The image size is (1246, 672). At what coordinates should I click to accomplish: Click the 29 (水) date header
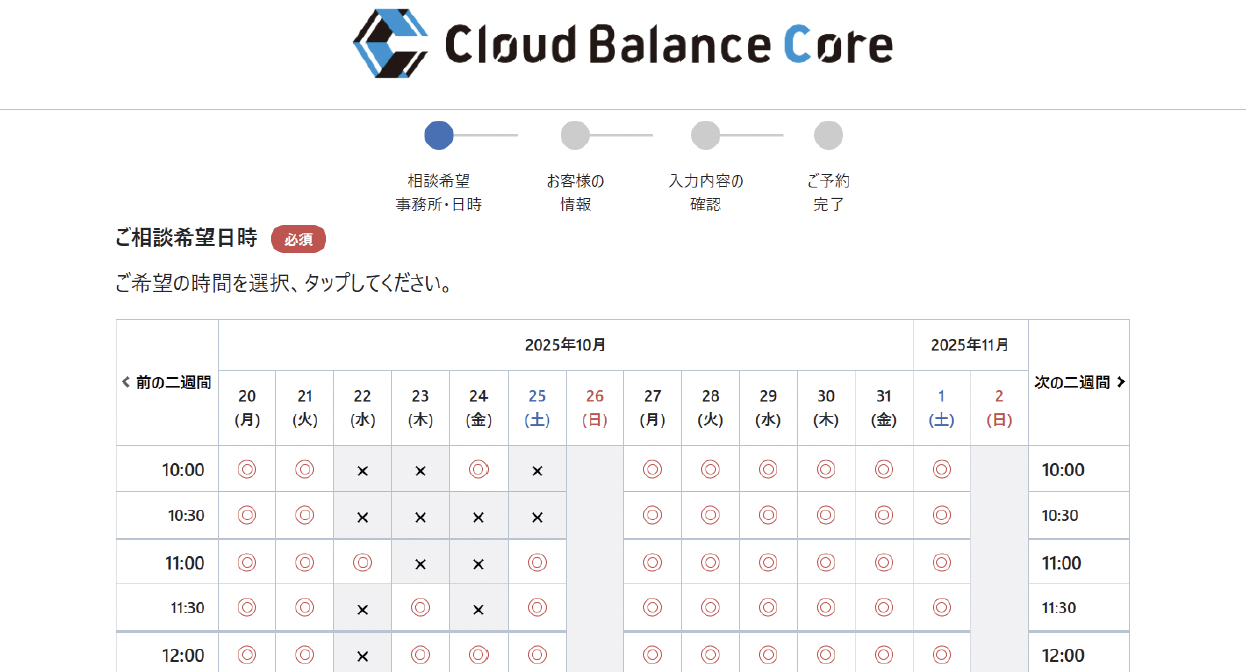tap(768, 408)
